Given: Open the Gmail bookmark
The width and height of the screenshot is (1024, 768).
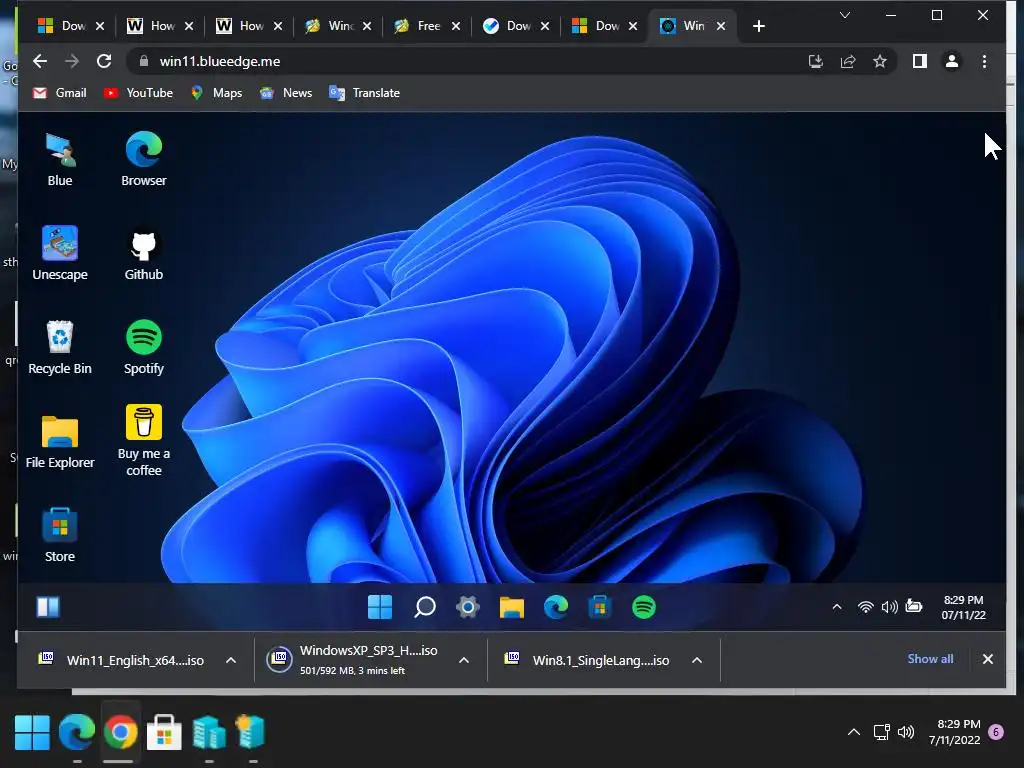Looking at the screenshot, I should click(59, 93).
